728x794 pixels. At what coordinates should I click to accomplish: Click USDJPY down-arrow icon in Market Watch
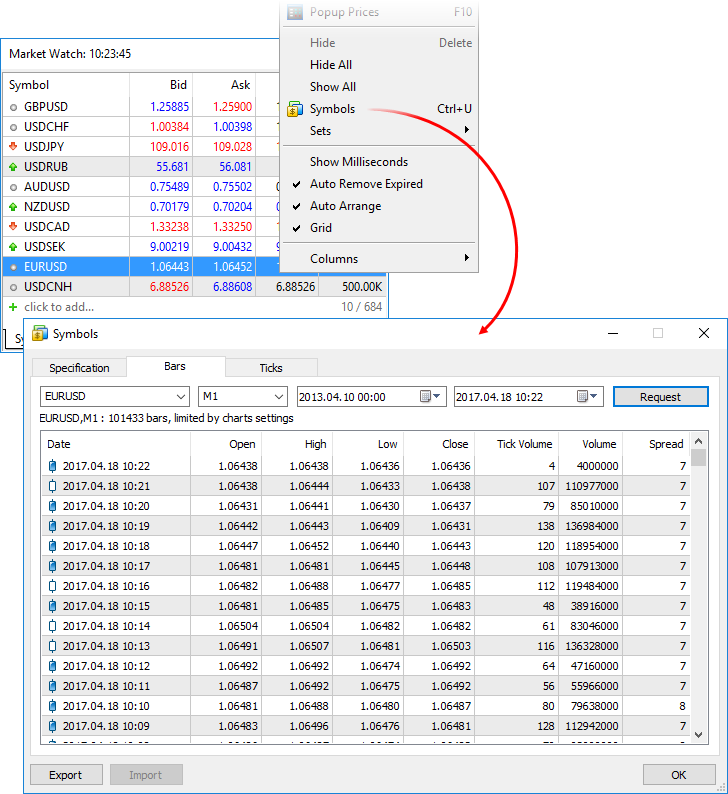tap(13, 146)
